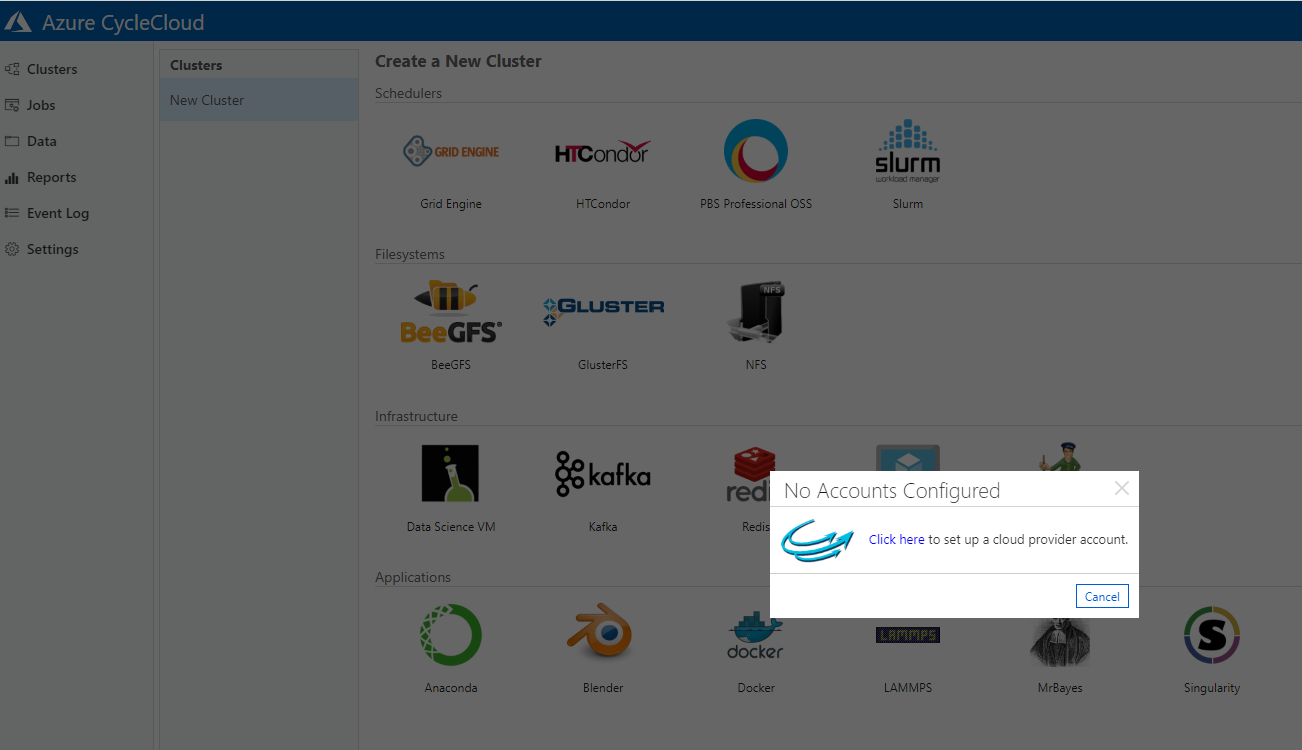Viewport: 1302px width, 750px height.
Task: Click the Create a New Cluster heading
Action: pyautogui.click(x=458, y=61)
